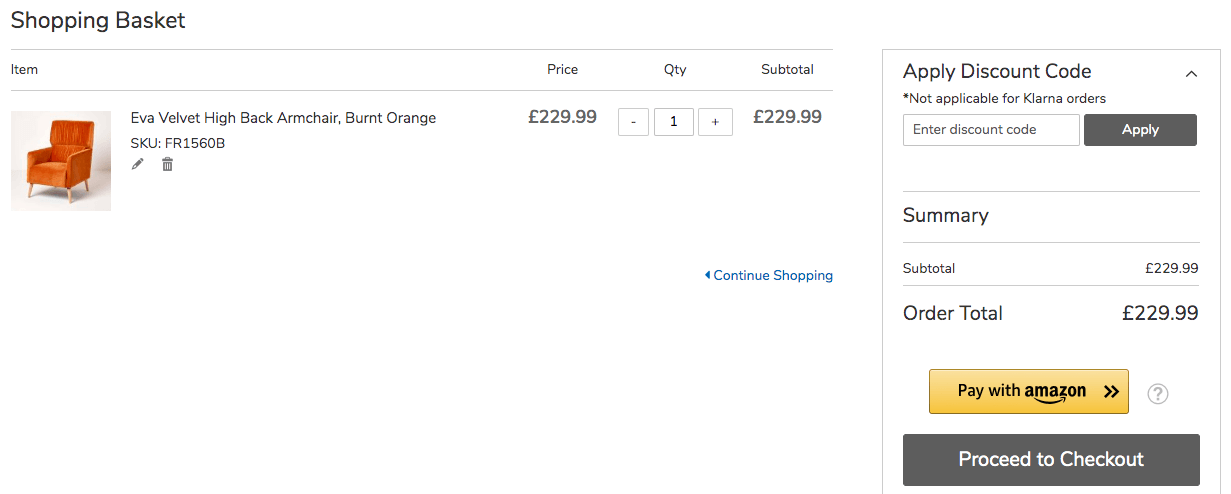Remove the armchair using the trash icon
This screenshot has height=494, width=1231.
168,164
